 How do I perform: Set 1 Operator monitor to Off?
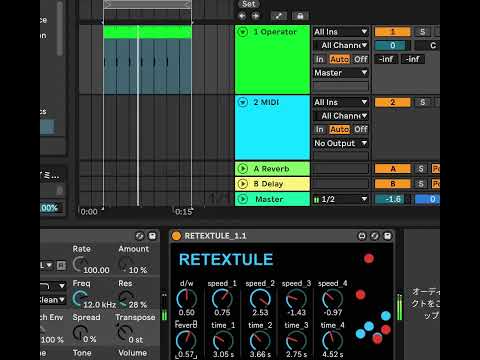tap(361, 59)
